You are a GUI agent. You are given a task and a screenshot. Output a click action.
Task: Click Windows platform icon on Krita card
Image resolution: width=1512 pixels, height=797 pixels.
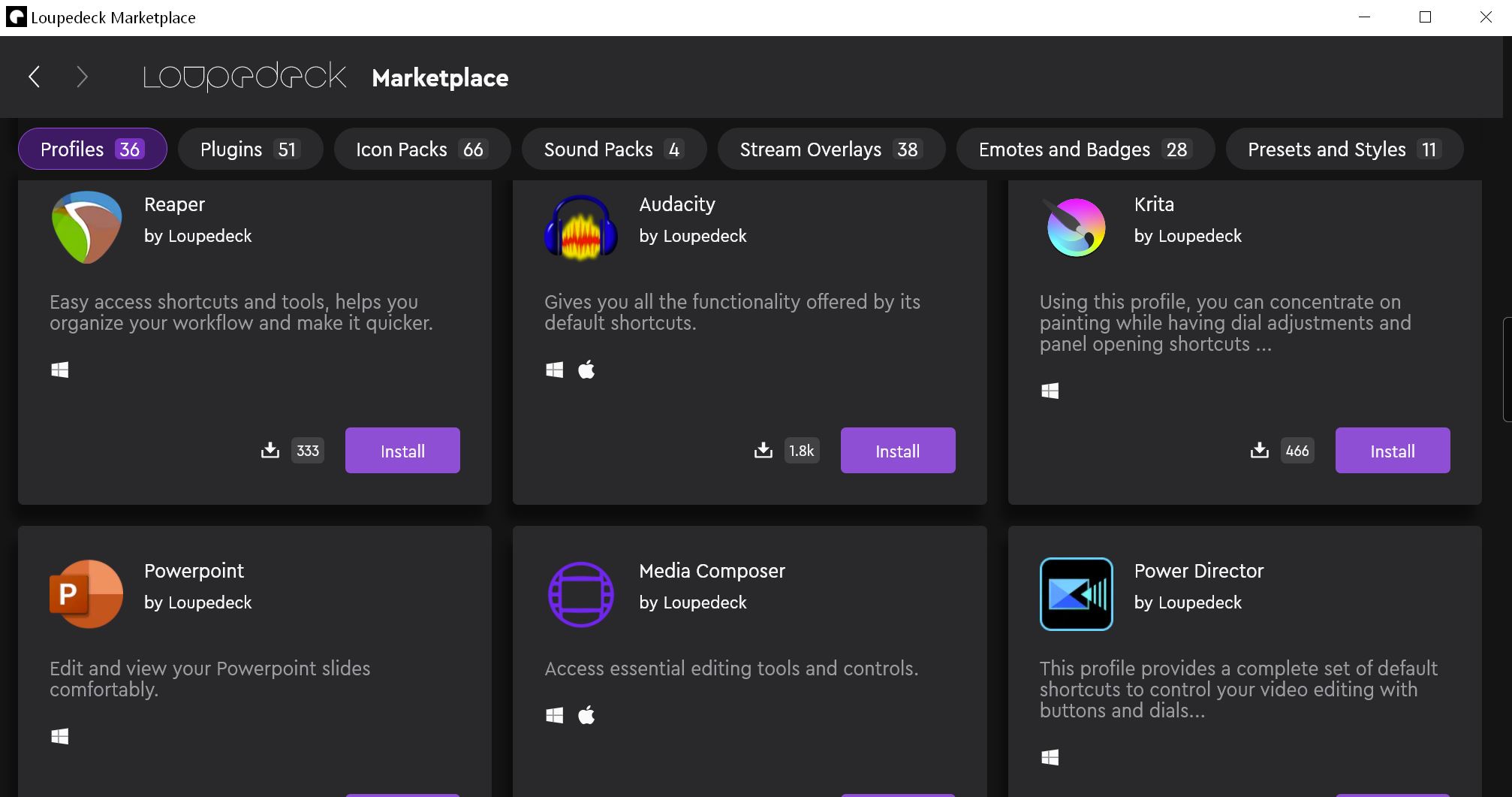point(1050,391)
